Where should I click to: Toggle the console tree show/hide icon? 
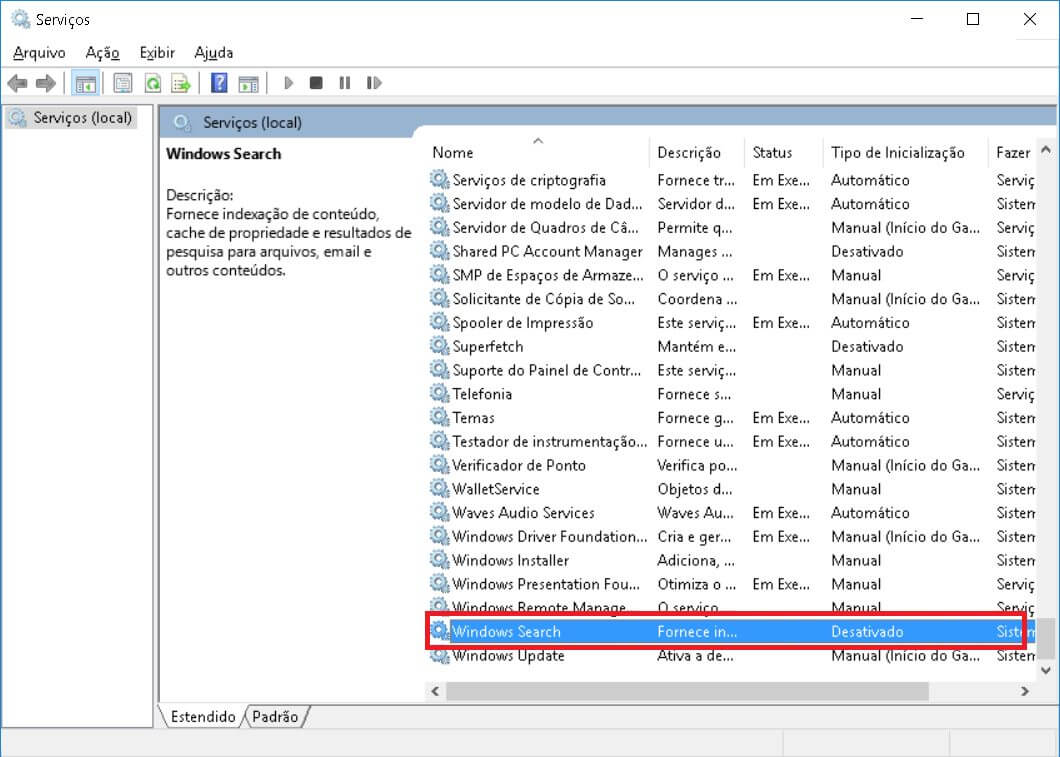tap(86, 84)
